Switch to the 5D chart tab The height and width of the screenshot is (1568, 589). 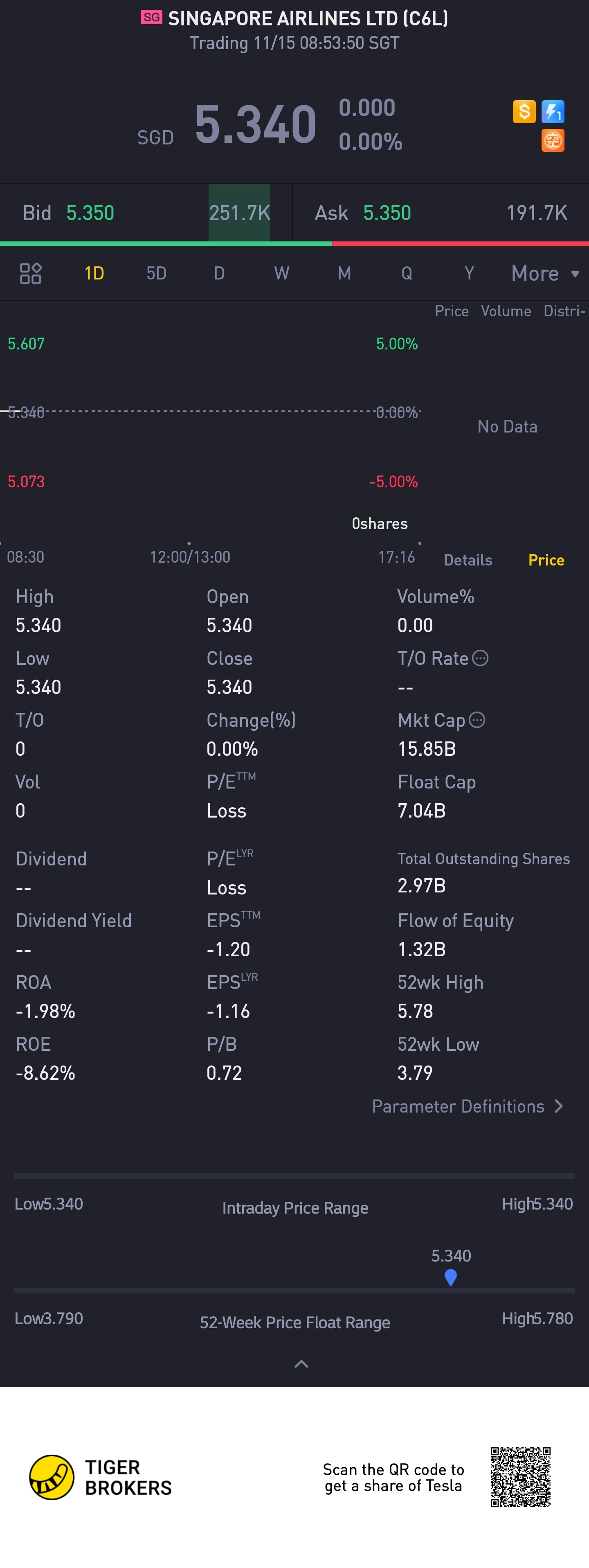[156, 273]
